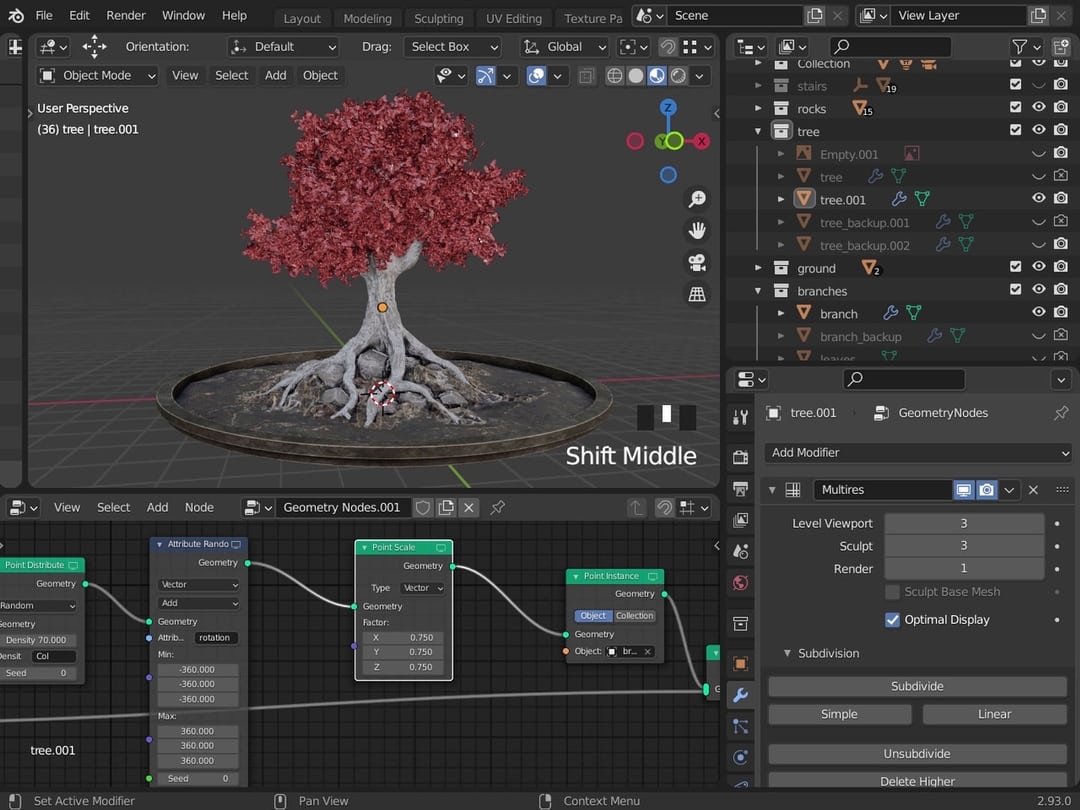
Task: Enable the Optimal Display checkbox
Action: 892,620
